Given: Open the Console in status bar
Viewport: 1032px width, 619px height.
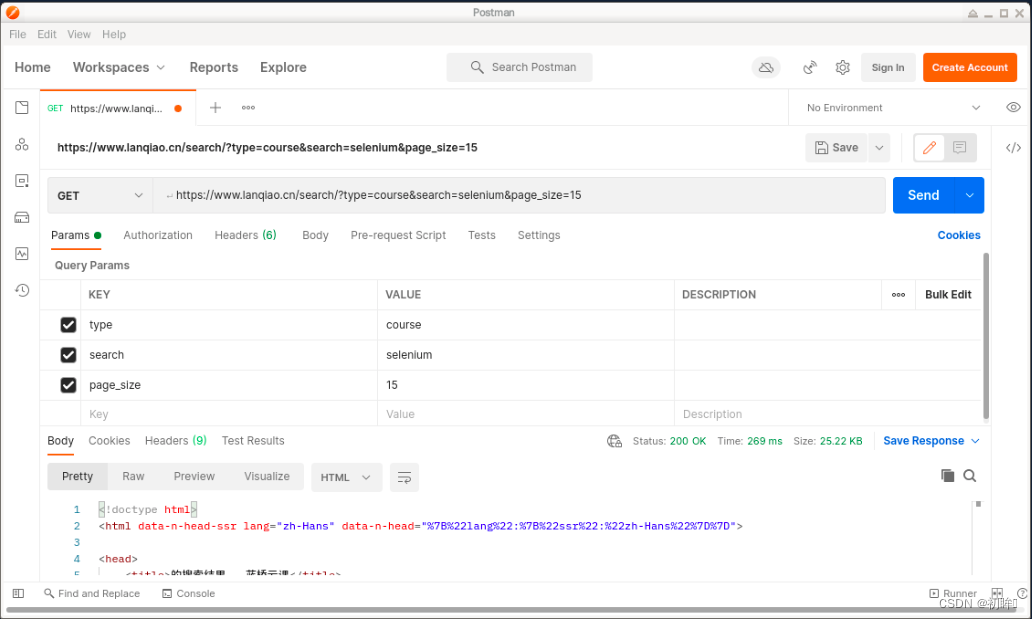Looking at the screenshot, I should [x=188, y=593].
